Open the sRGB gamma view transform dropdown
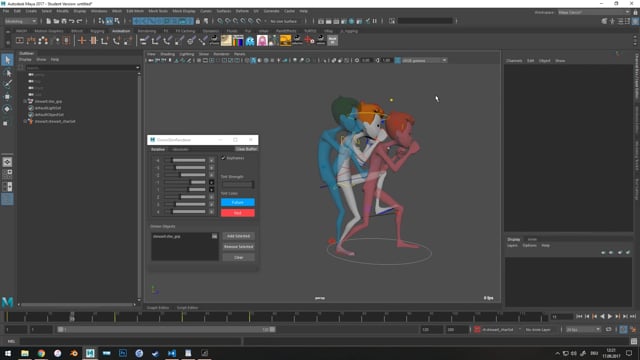 tap(424, 60)
